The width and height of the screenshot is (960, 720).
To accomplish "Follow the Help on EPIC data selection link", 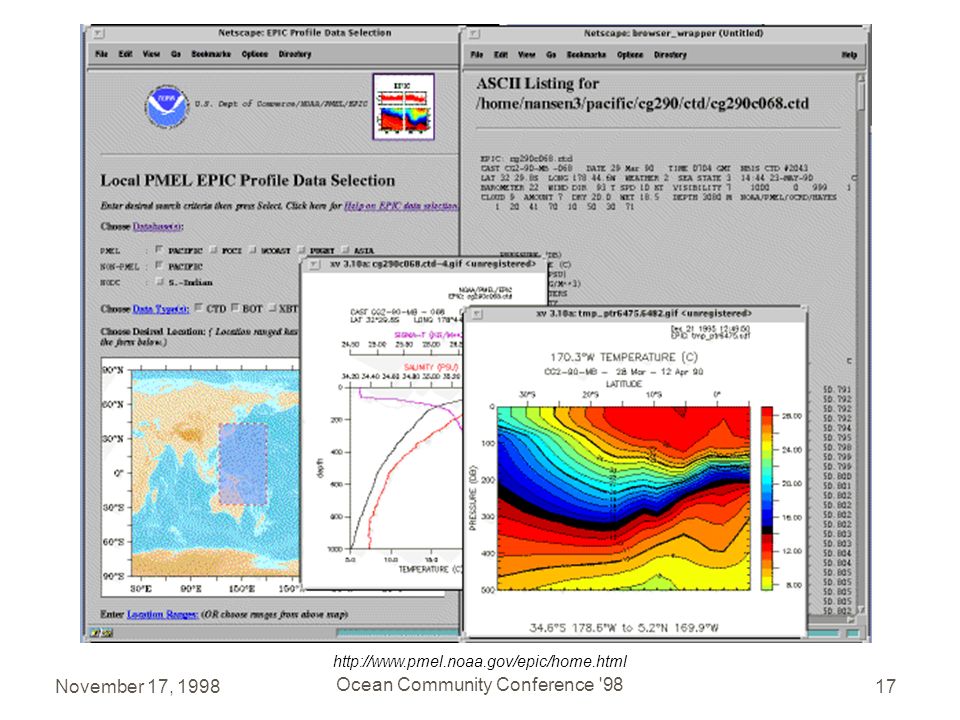I will tap(400, 206).
